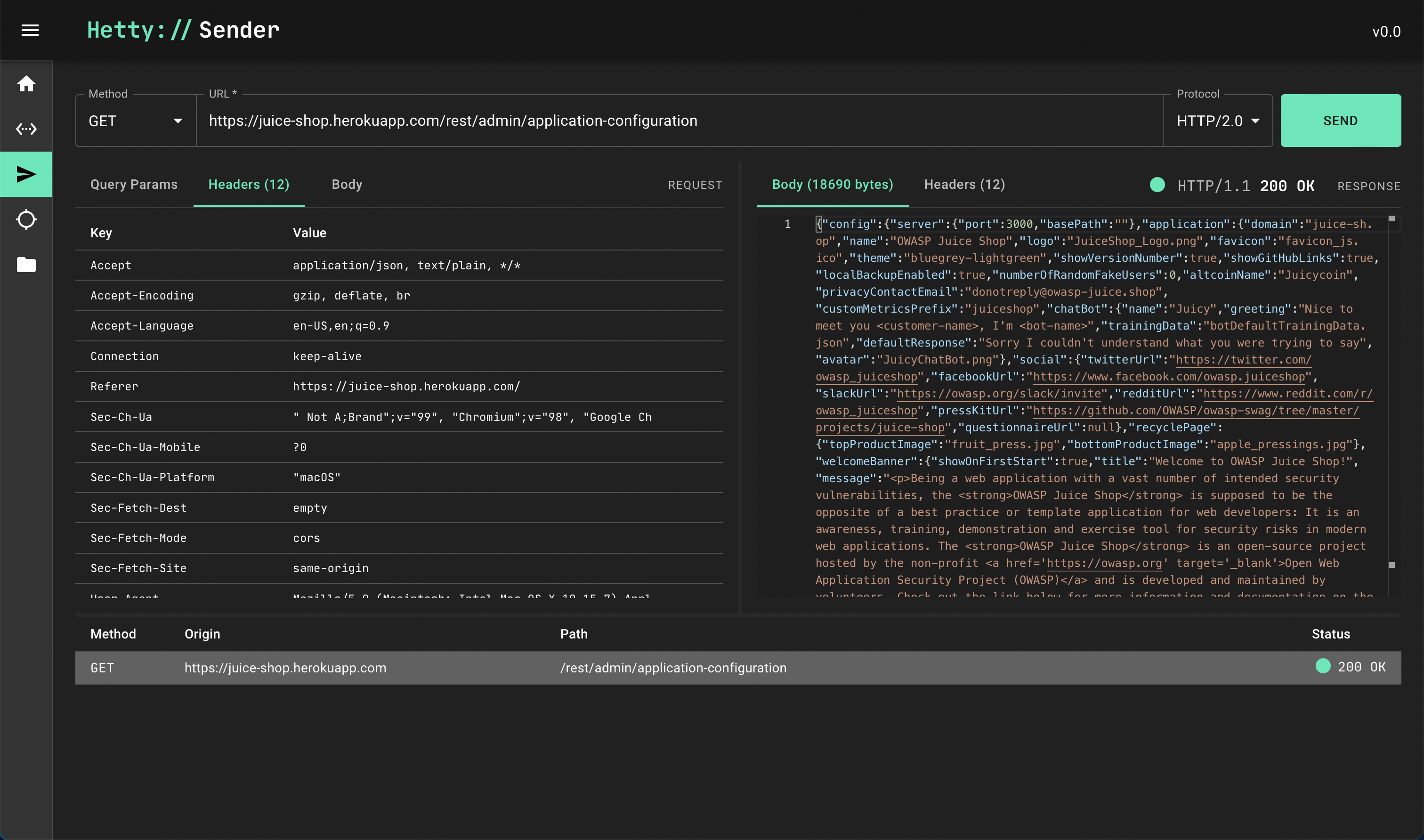Open the hamburger navigation menu

tap(29, 30)
